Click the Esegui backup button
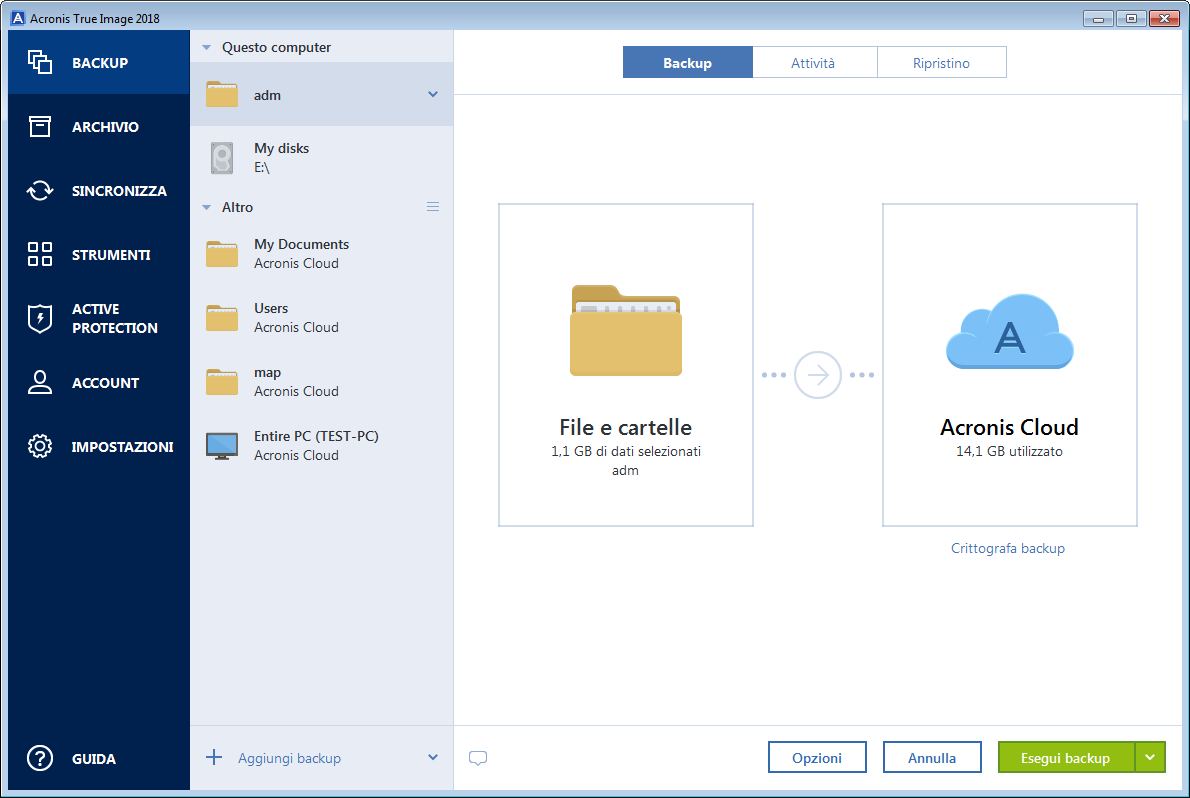The width and height of the screenshot is (1190, 798). 1066,757
